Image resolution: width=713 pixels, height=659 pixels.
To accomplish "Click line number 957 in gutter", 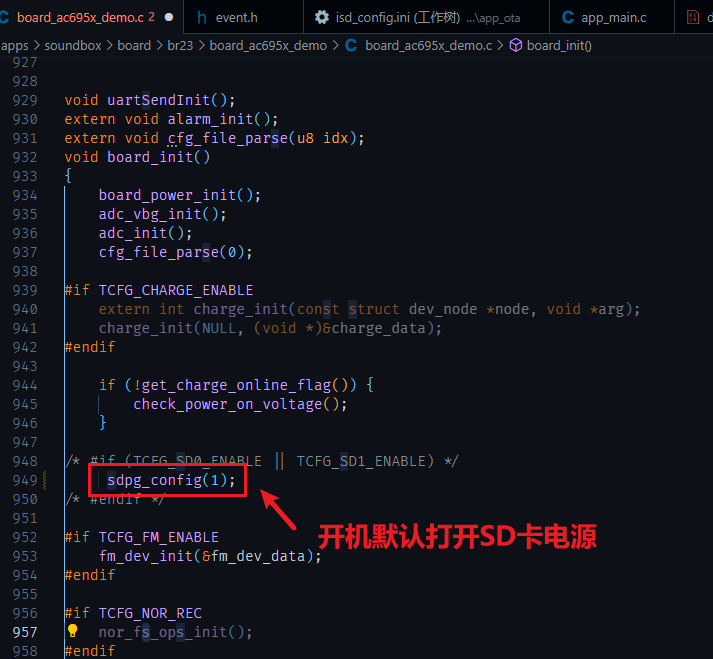I will 25,632.
